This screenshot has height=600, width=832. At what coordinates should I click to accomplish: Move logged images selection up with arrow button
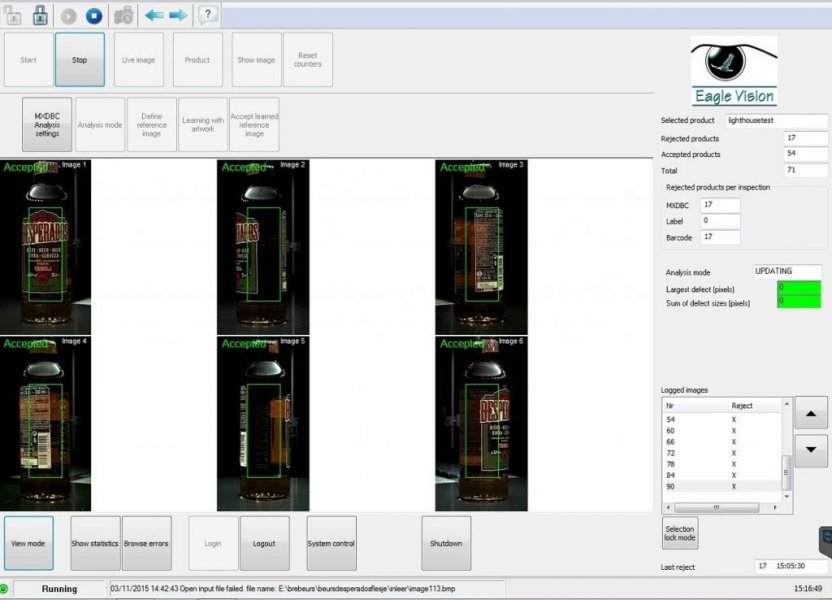click(811, 413)
